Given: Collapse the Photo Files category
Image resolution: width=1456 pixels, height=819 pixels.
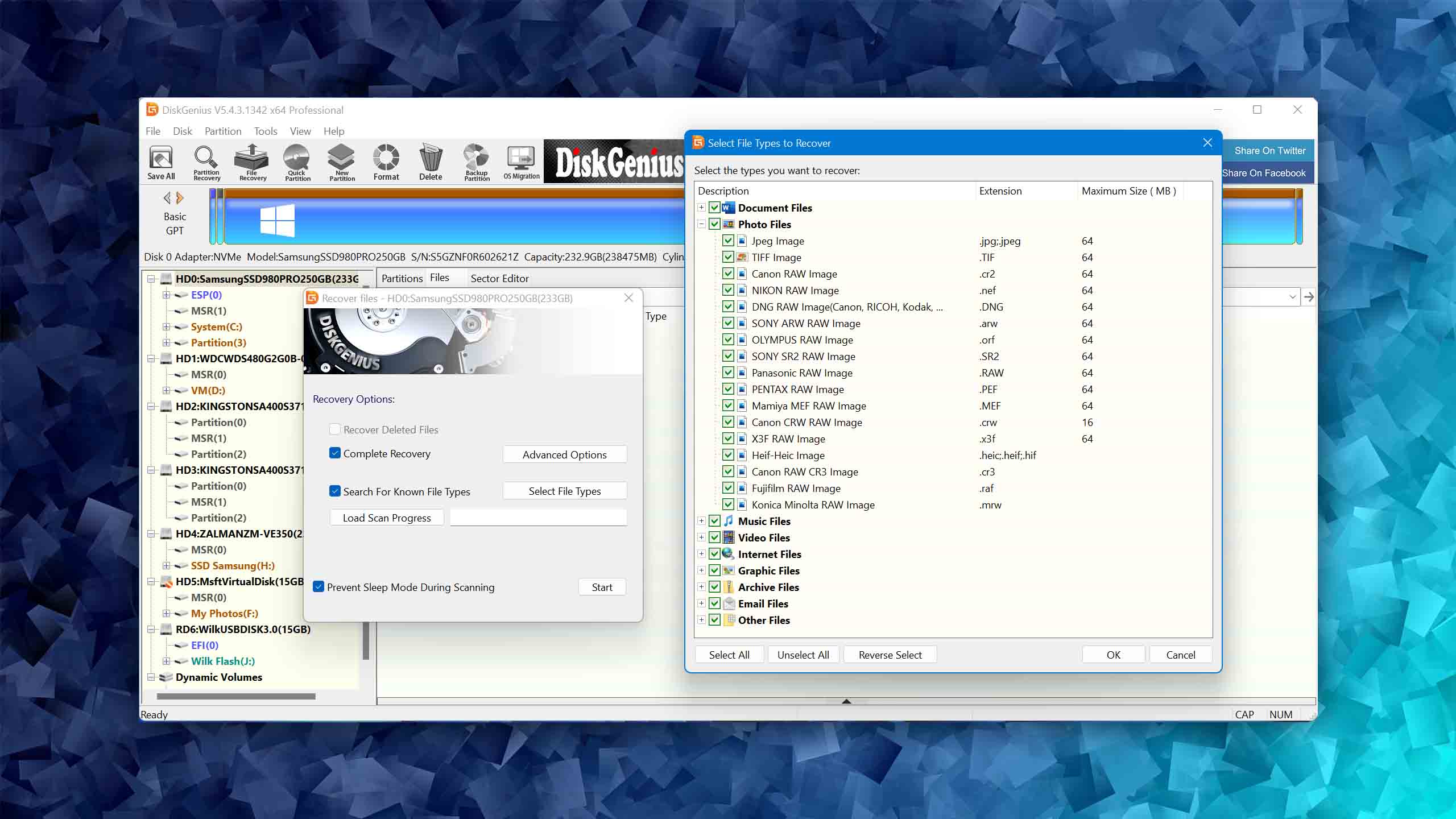Looking at the screenshot, I should tap(701, 224).
